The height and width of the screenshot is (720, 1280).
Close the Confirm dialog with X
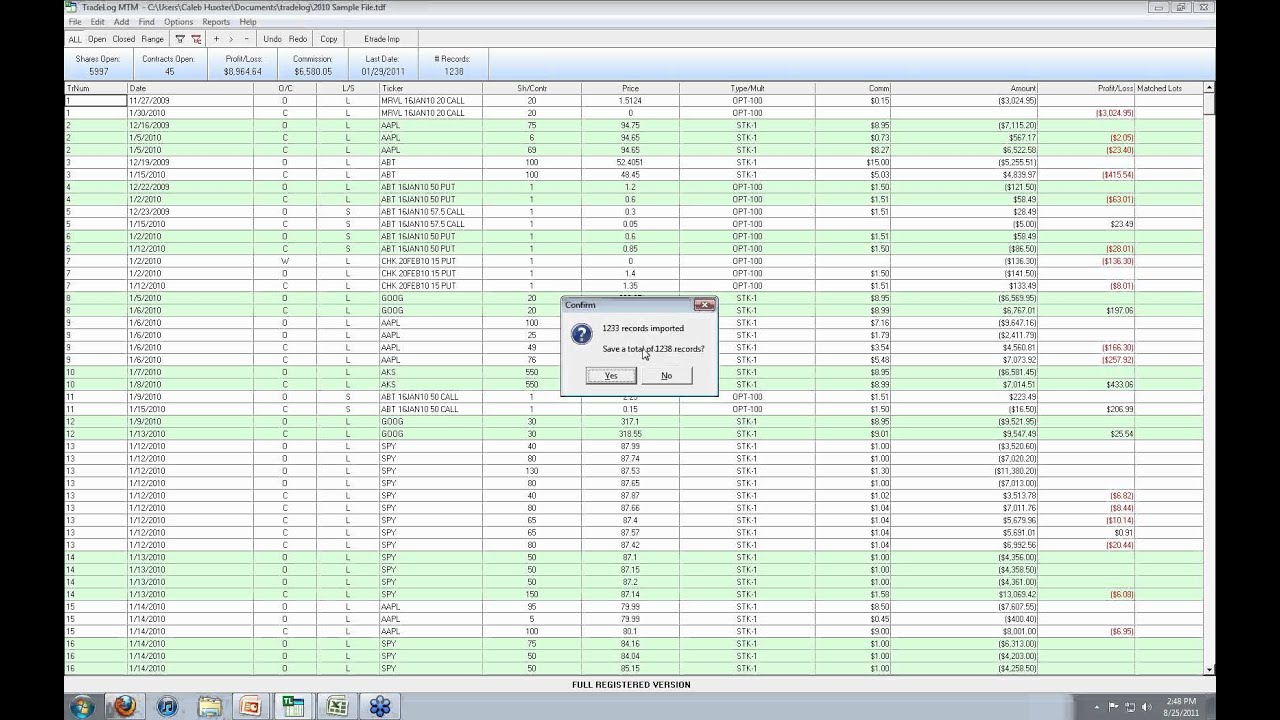coord(704,305)
